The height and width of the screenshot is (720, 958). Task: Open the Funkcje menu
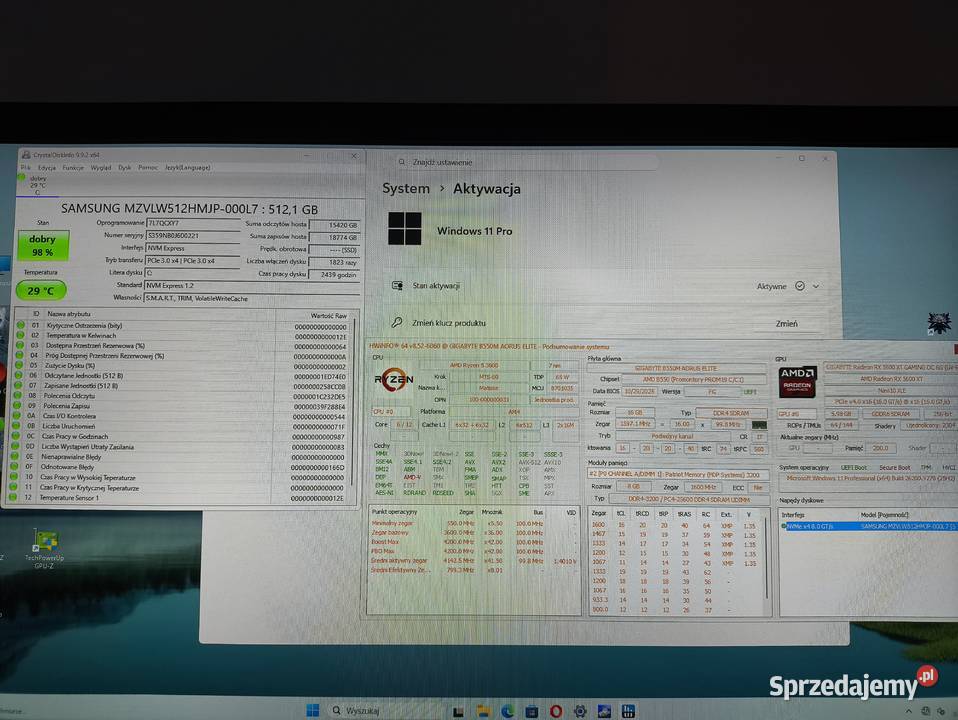click(x=73, y=167)
